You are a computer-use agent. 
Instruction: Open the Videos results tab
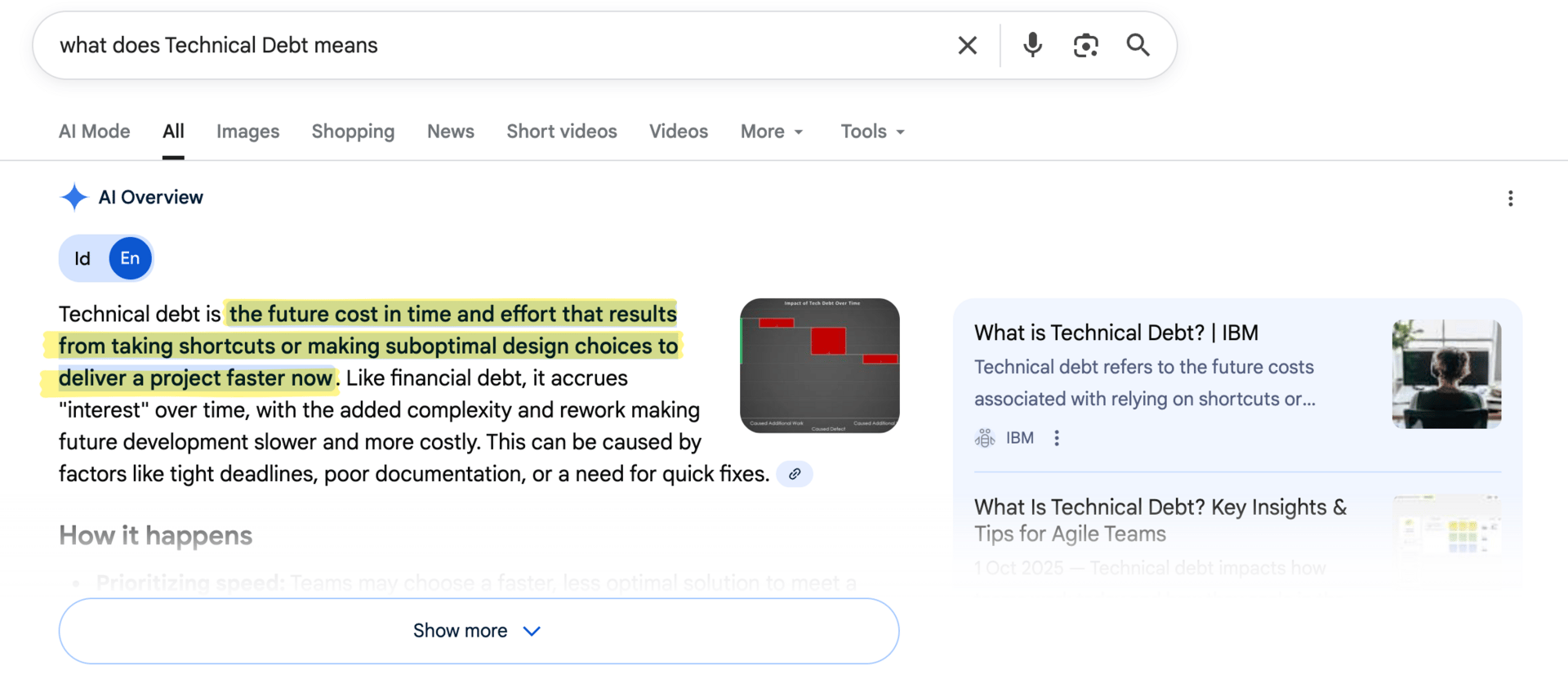(679, 132)
